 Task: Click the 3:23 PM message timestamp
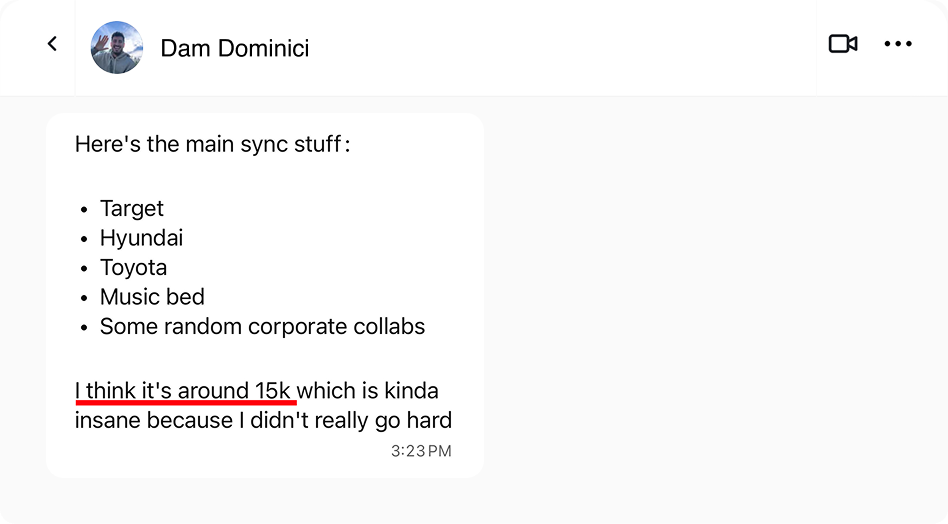(x=421, y=451)
